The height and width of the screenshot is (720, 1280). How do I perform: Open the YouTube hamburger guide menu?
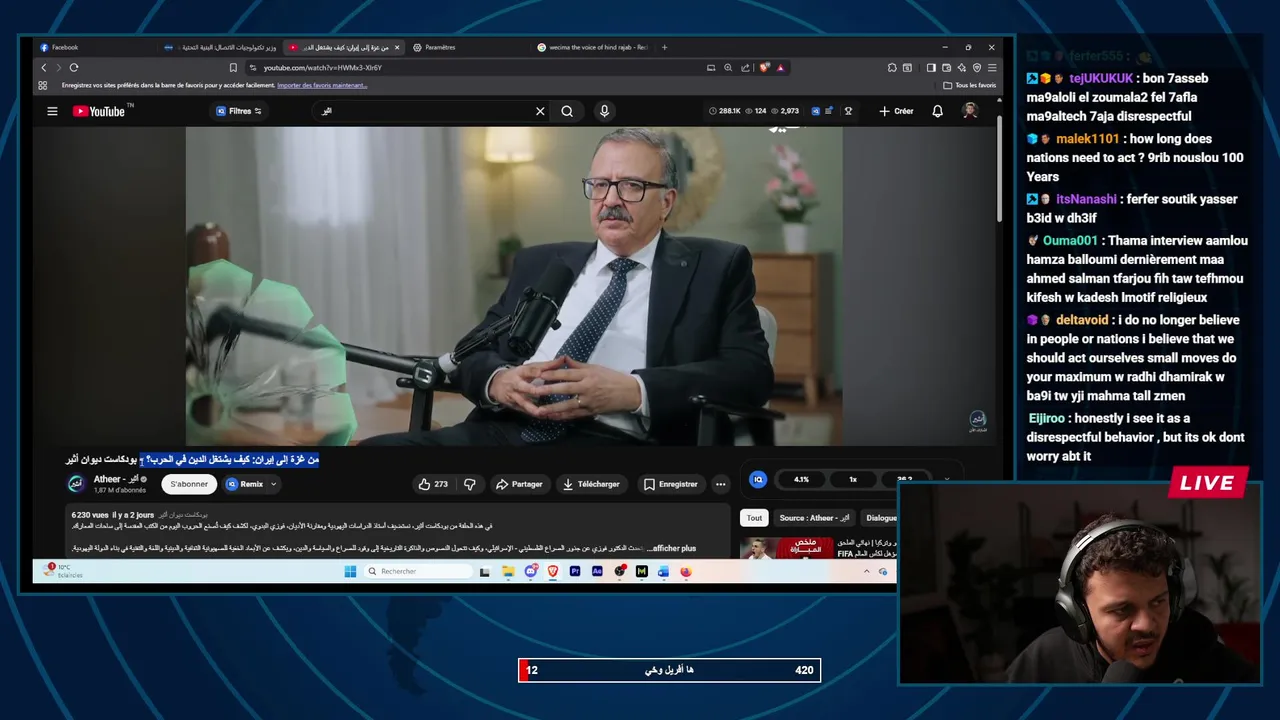click(x=52, y=111)
